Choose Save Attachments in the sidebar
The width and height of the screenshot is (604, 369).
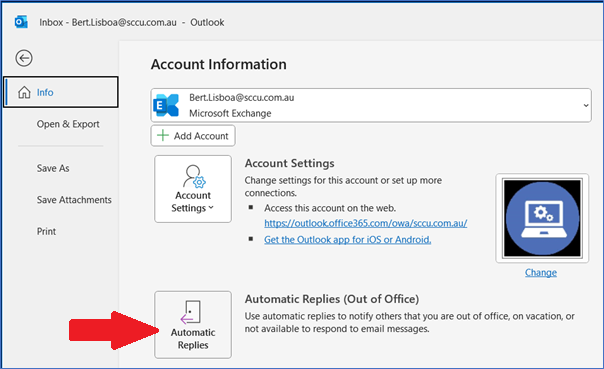74,200
